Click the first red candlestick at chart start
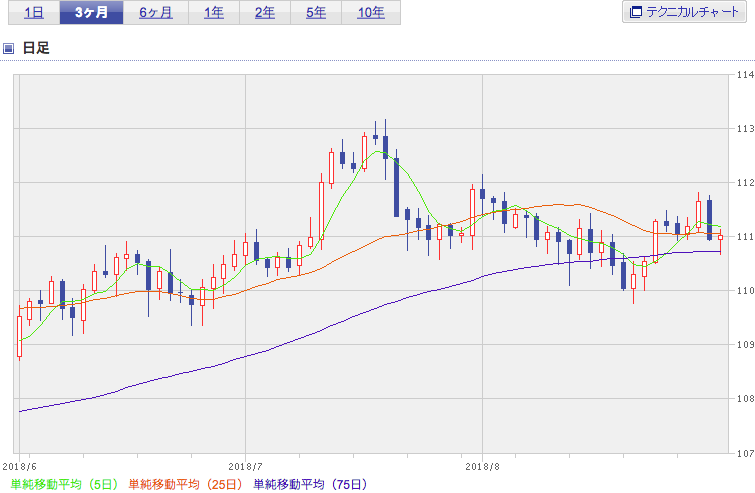This screenshot has height=493, width=755. [x=20, y=336]
